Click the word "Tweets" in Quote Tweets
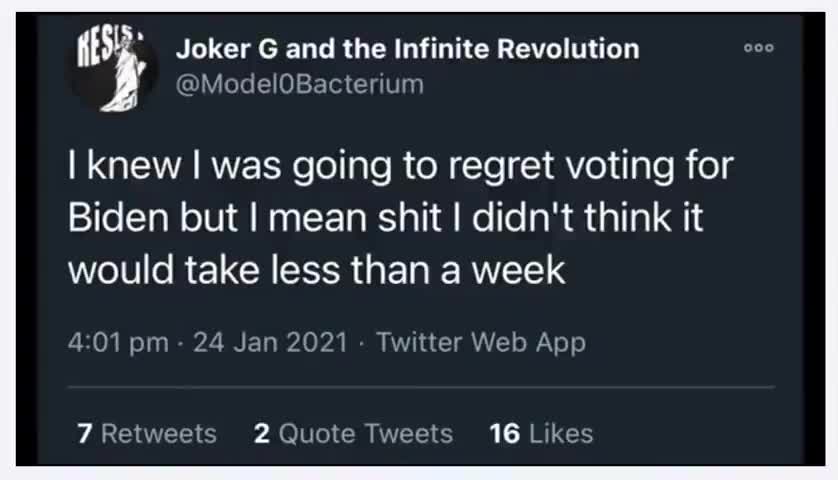This screenshot has height=480, width=838. coord(408,433)
